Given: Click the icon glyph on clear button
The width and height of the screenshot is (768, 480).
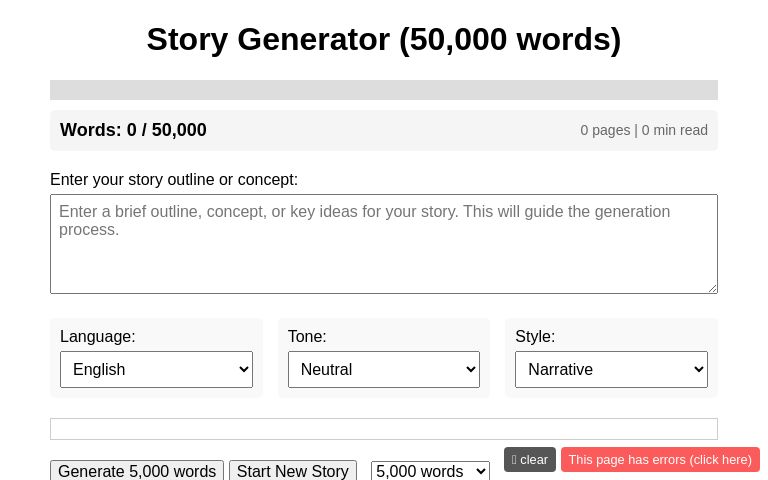Looking at the screenshot, I should pos(514,460).
